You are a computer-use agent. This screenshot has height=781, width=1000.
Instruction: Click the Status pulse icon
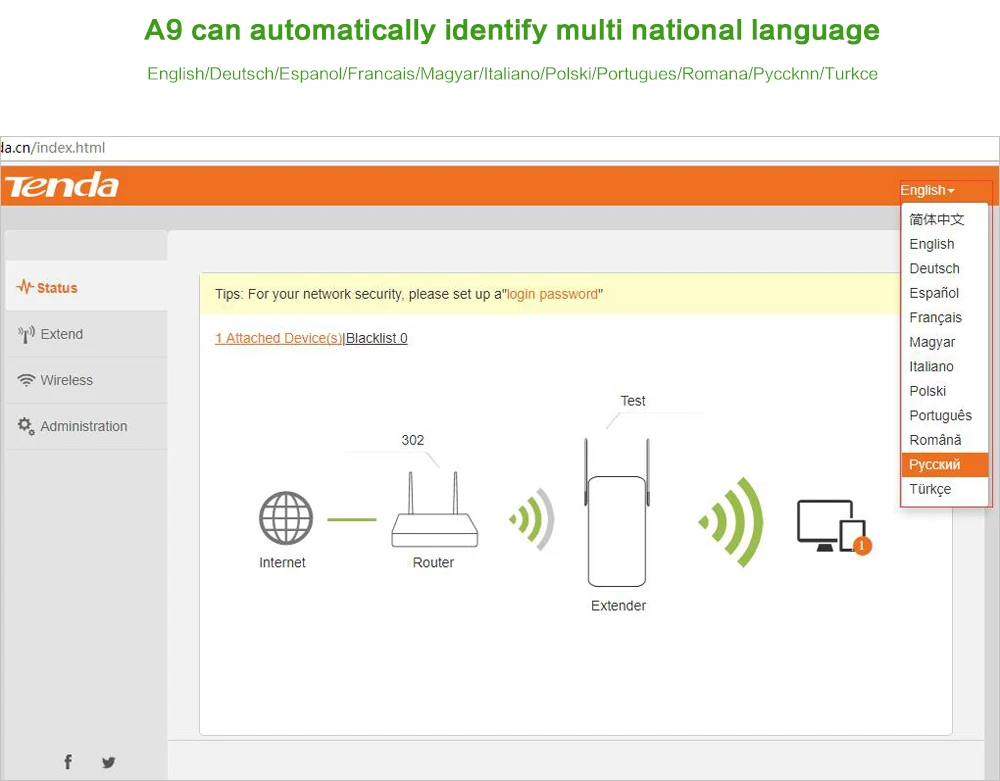click(x=25, y=286)
